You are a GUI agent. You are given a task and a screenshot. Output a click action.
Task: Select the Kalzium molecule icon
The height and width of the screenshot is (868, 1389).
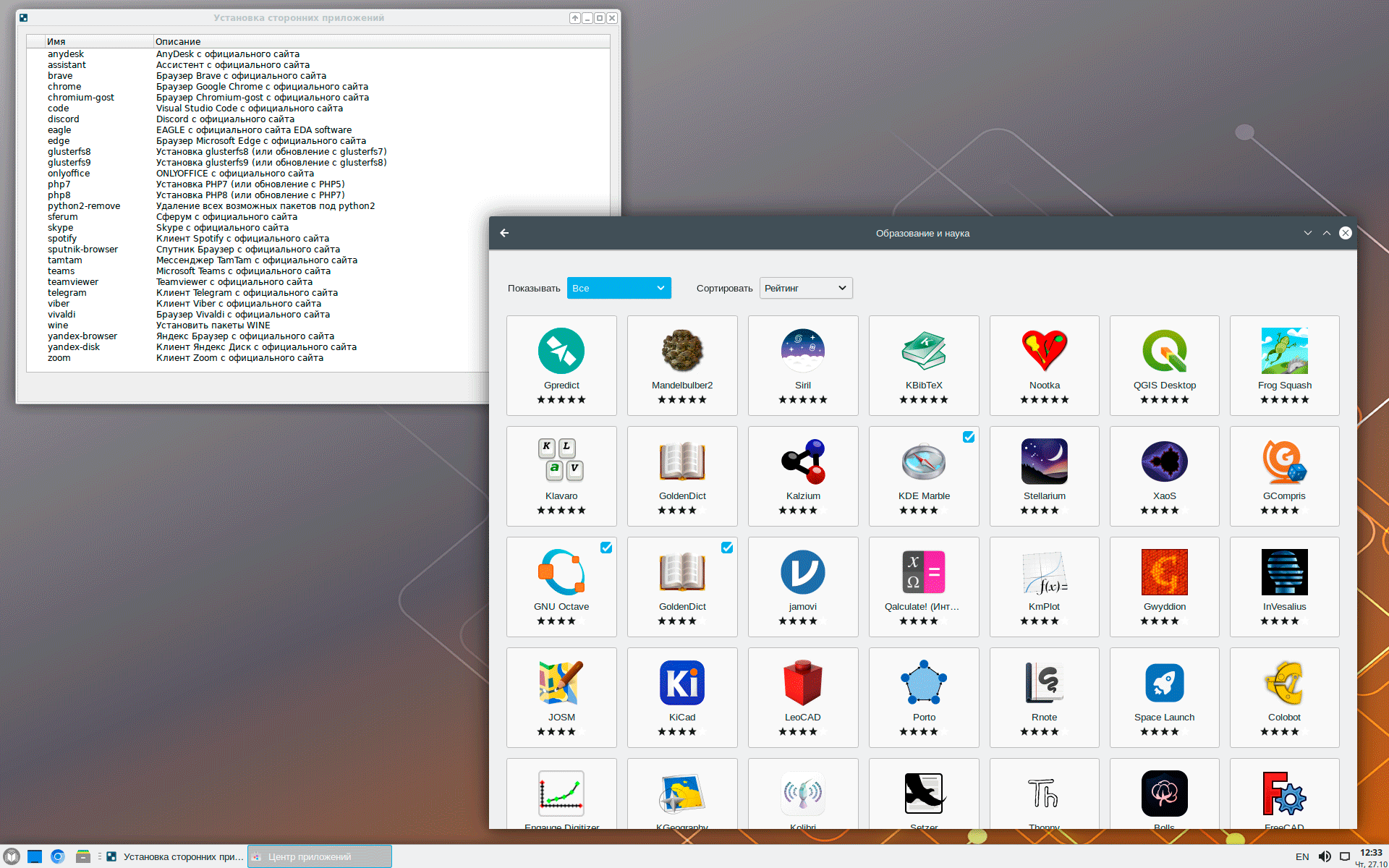(x=802, y=461)
